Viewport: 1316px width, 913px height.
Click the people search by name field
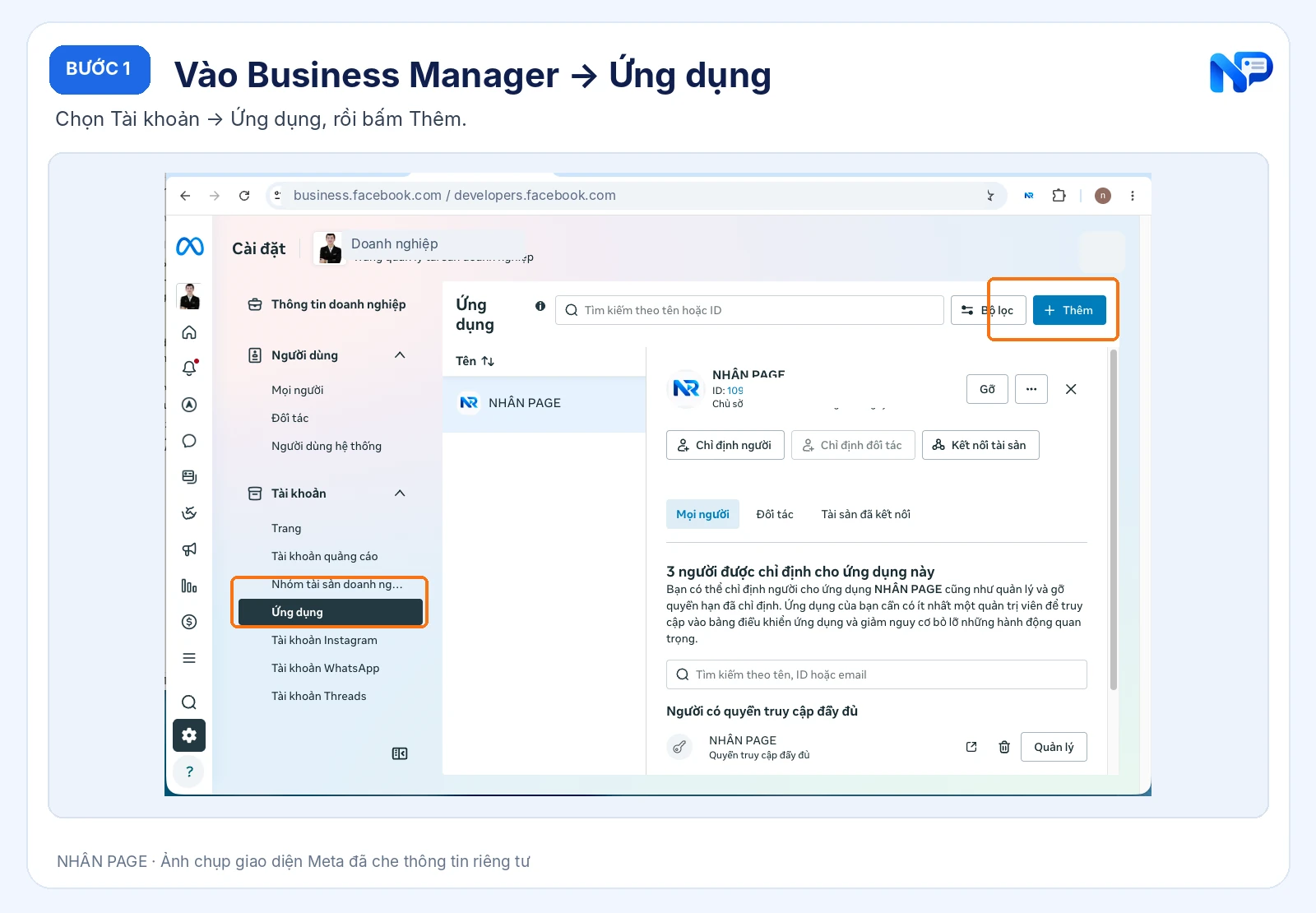pyautogui.click(x=877, y=674)
